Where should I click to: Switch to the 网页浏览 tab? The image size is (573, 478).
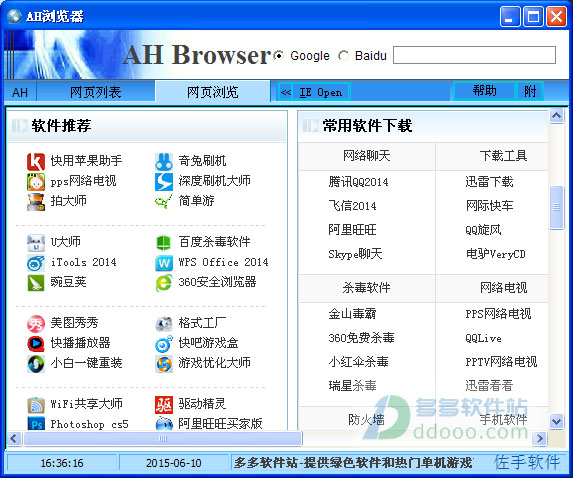pyautogui.click(x=213, y=92)
